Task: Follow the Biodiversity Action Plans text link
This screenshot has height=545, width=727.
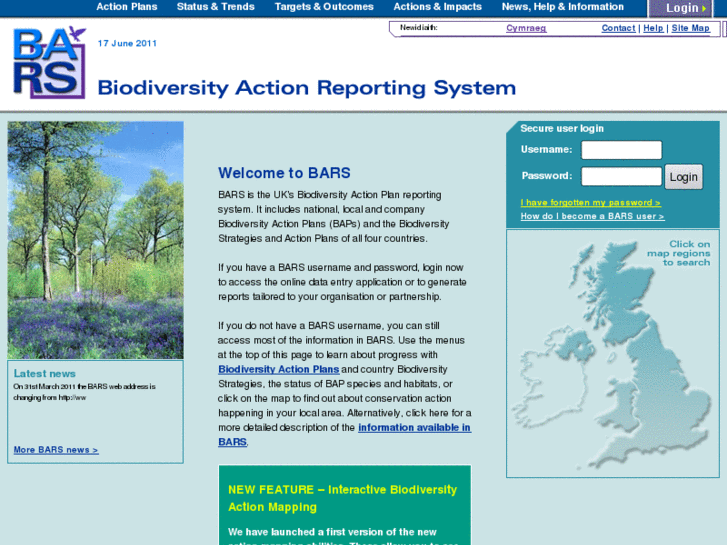Action: pos(279,370)
